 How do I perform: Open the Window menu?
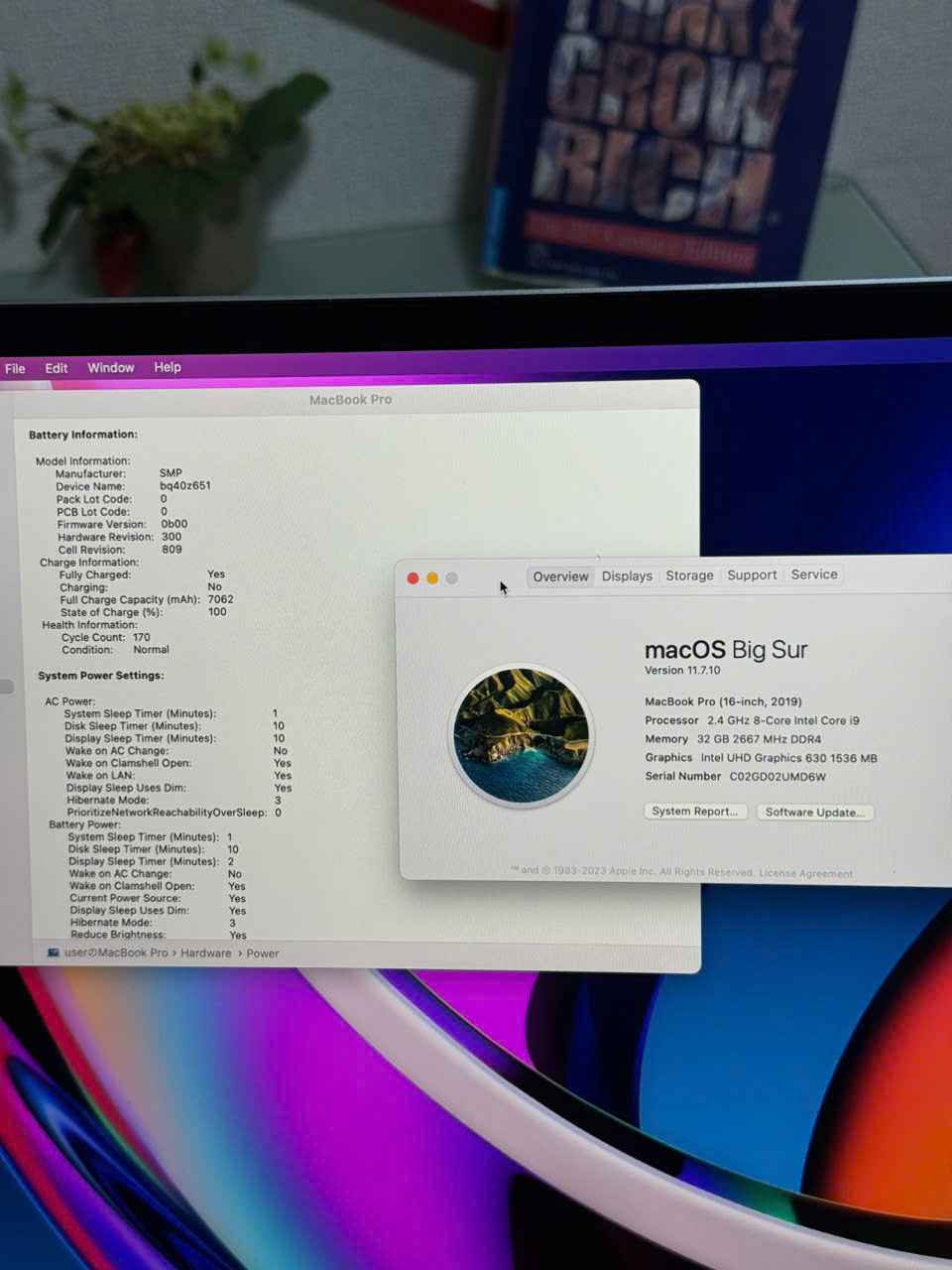[111, 367]
